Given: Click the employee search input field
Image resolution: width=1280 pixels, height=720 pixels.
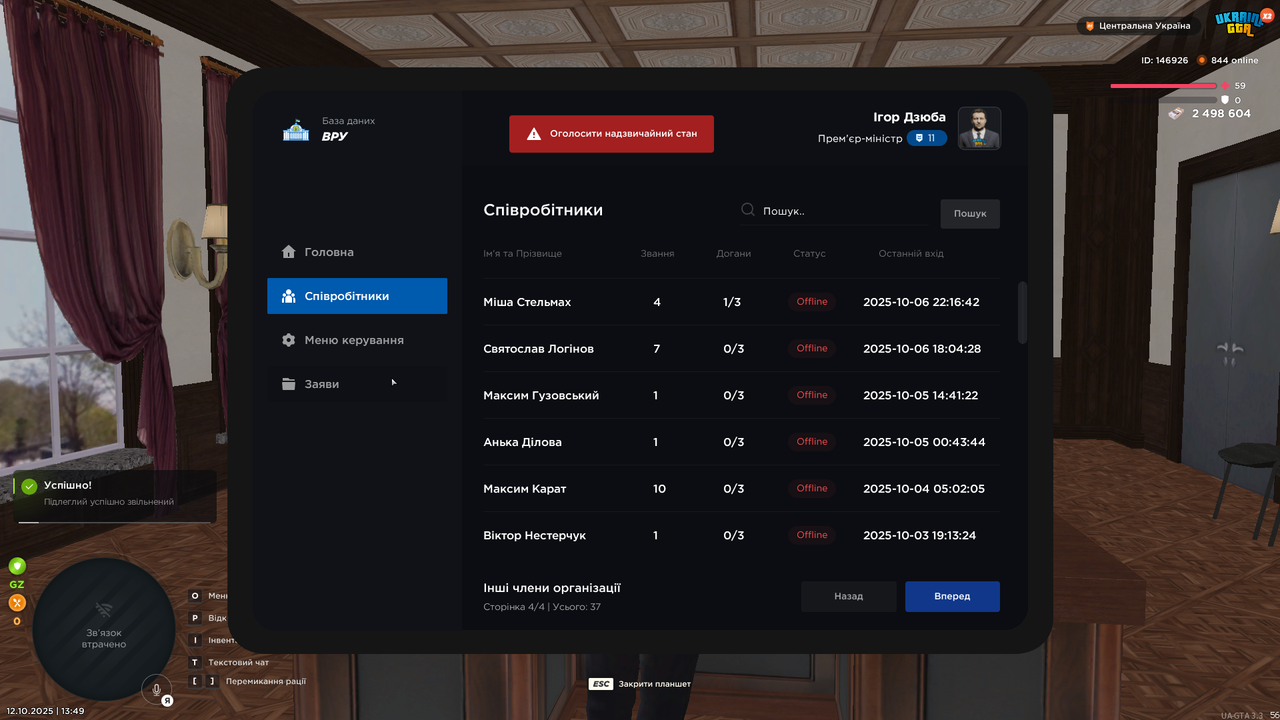Looking at the screenshot, I should [832, 211].
